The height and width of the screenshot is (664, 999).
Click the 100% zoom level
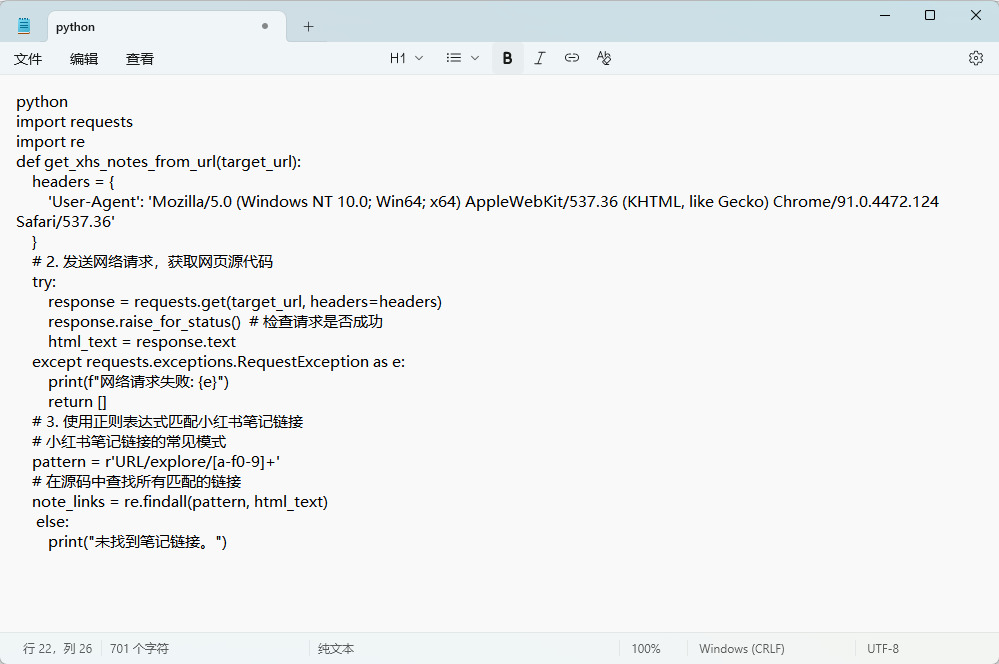click(x=645, y=649)
